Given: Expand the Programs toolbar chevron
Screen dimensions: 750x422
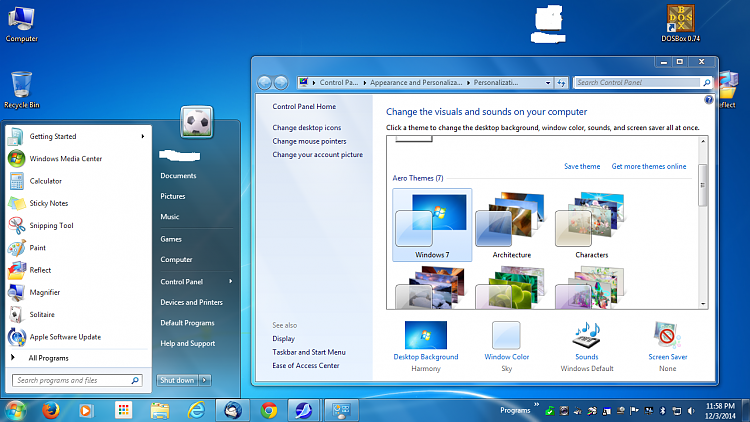Looking at the screenshot, I should tap(536, 405).
